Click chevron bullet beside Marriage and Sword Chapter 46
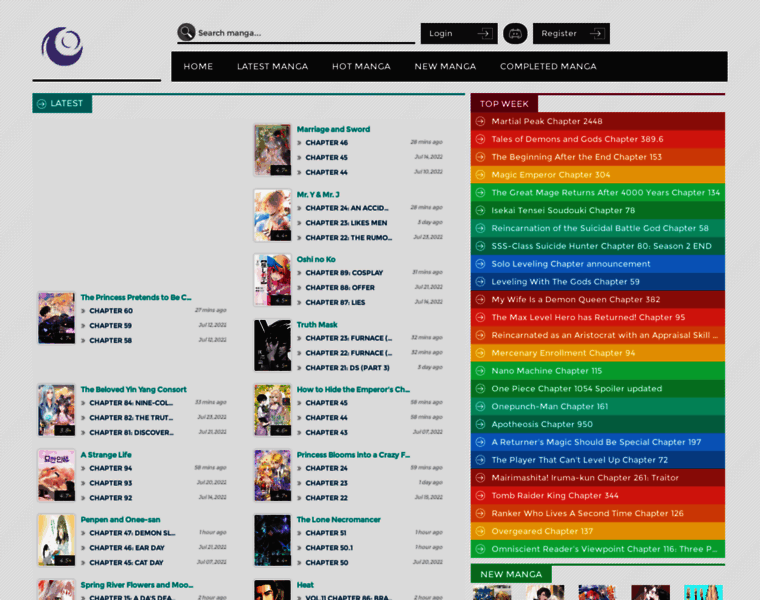 point(300,143)
